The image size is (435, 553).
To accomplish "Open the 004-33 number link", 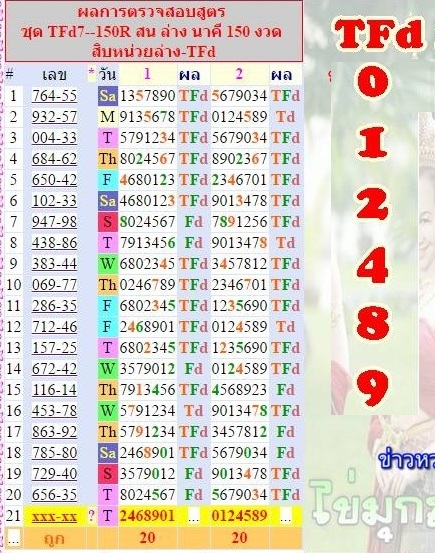I will (54, 138).
